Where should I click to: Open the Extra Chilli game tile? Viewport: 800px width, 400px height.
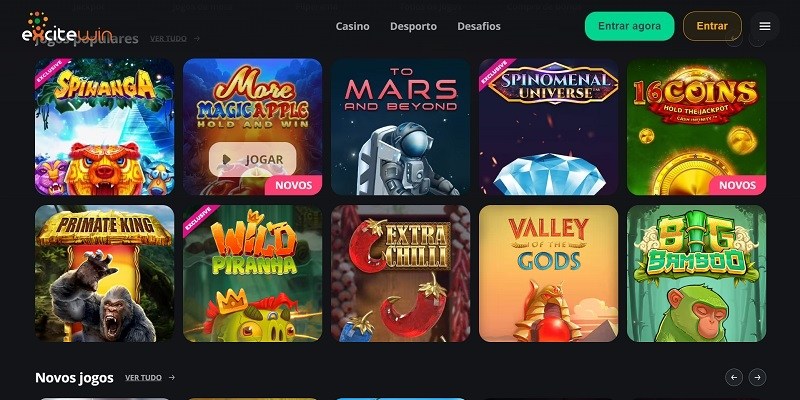click(x=401, y=273)
